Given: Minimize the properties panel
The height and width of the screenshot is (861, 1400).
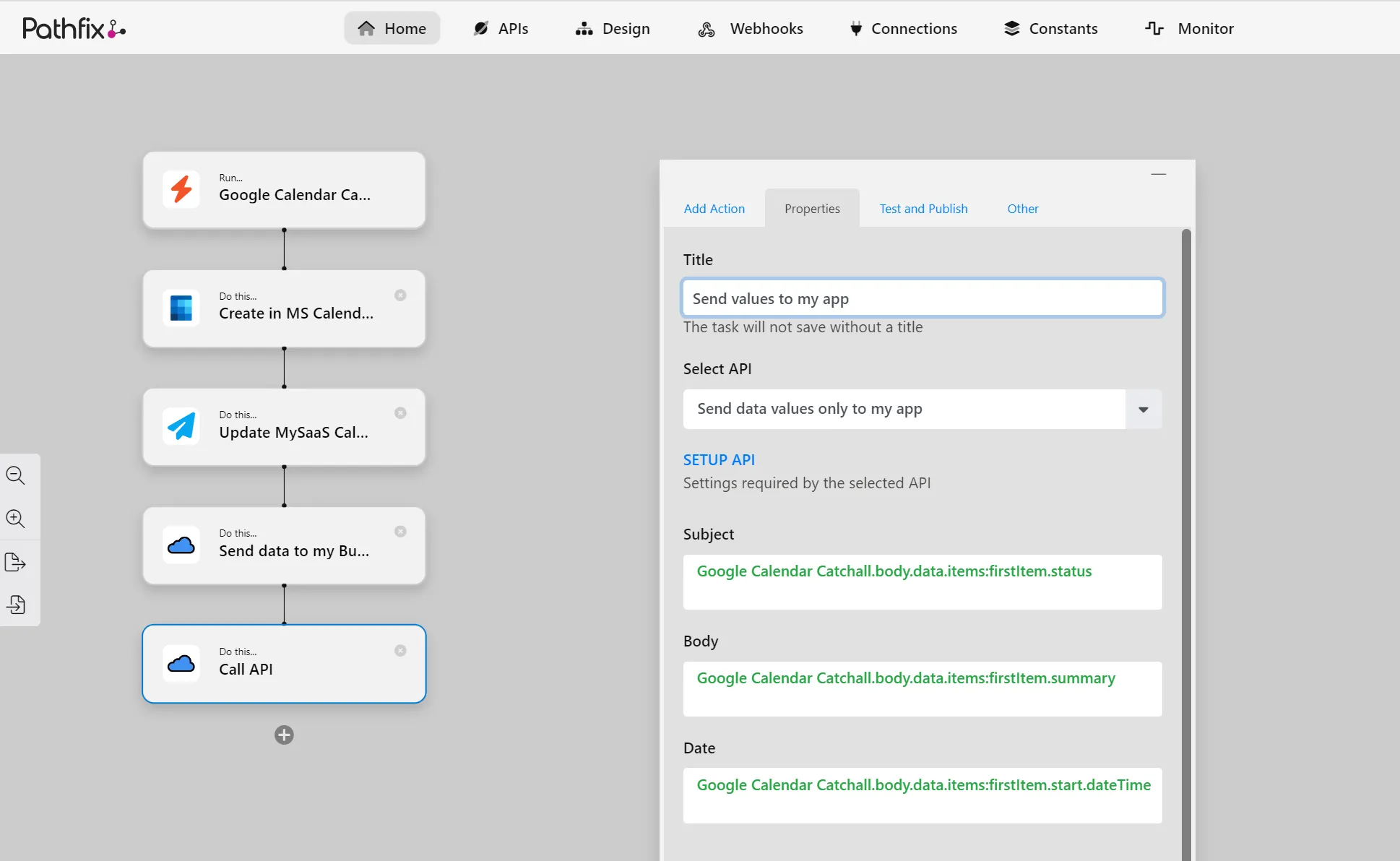Looking at the screenshot, I should click(x=1159, y=174).
